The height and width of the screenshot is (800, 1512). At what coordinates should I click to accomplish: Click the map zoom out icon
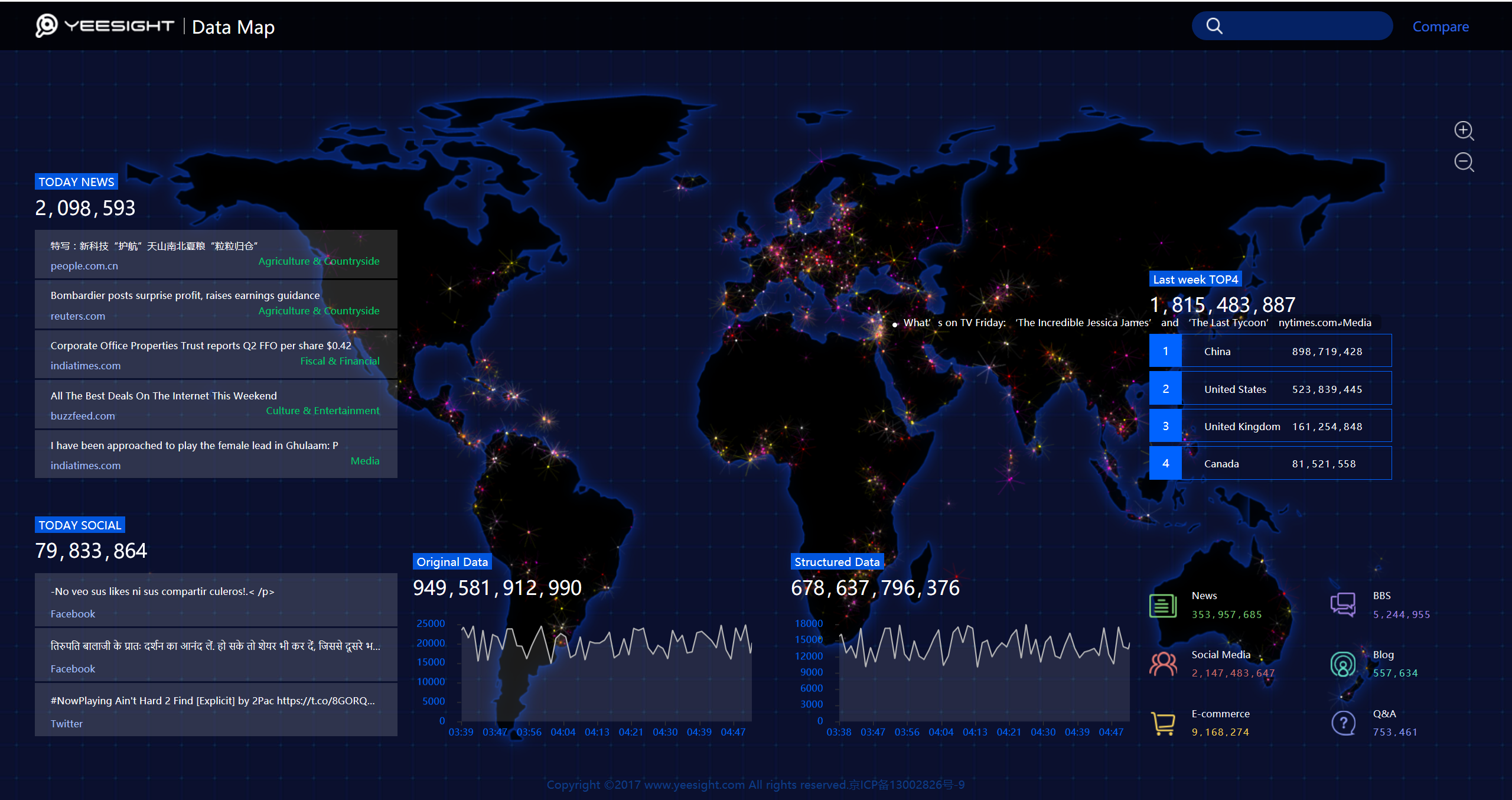pyautogui.click(x=1464, y=162)
